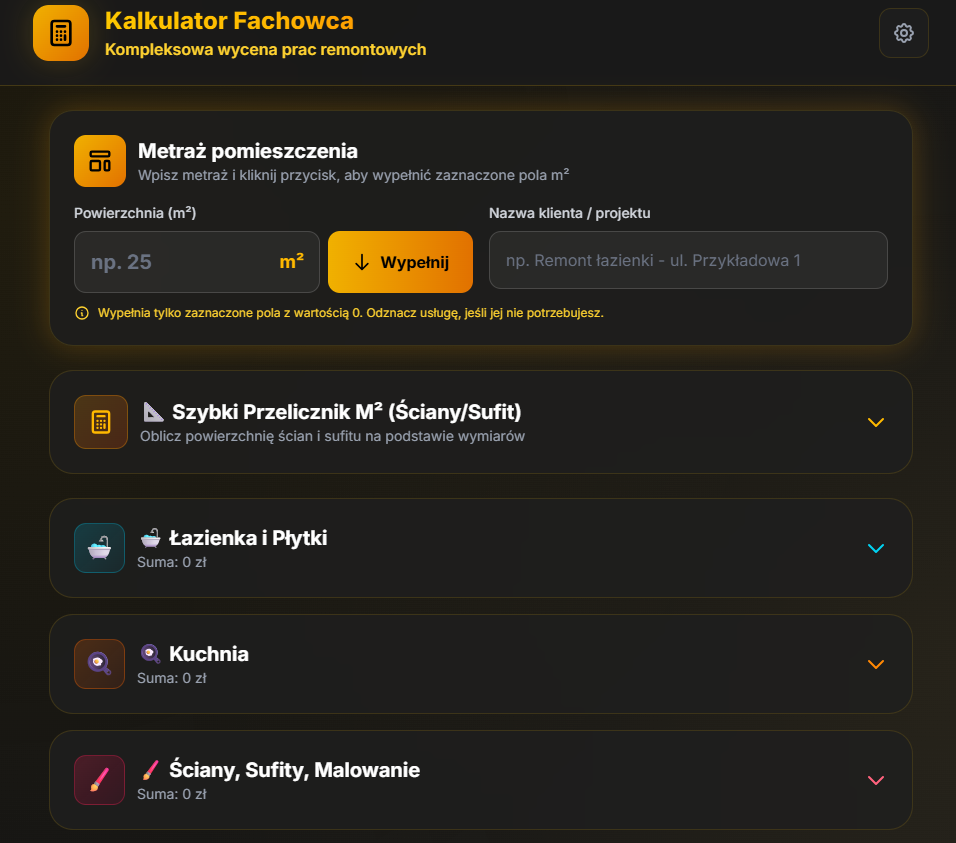Click the magnifier icon tile of the Kuchnia section
956x843 pixels.
[99, 663]
